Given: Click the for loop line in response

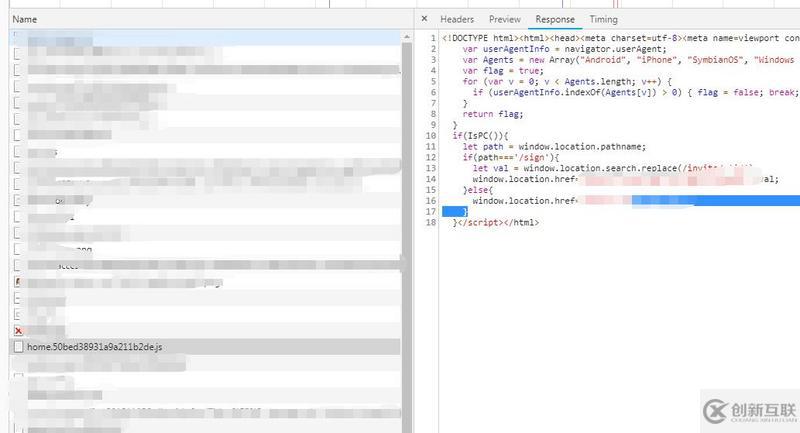Looking at the screenshot, I should [x=567, y=82].
